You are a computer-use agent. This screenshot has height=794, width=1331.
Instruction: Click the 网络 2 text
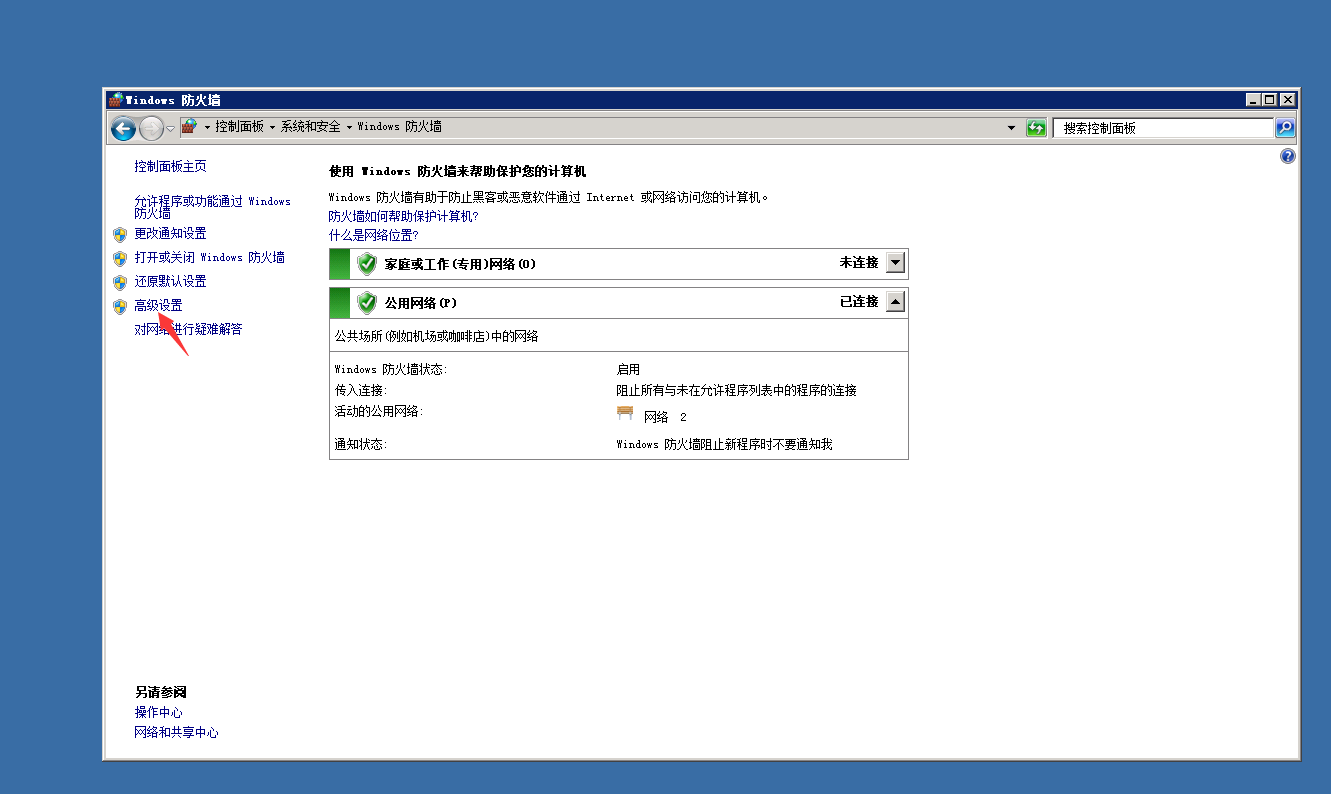point(665,417)
